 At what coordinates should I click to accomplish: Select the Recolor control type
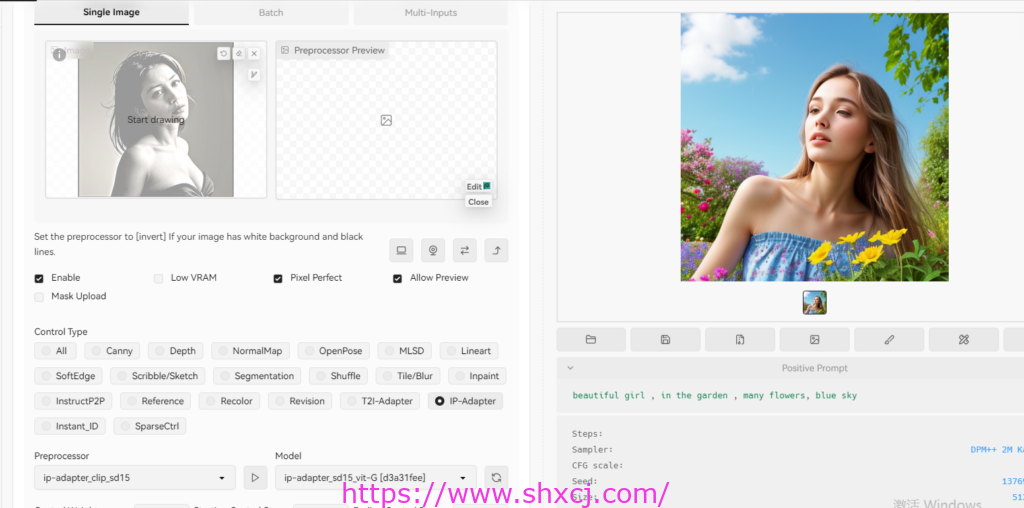coord(229,401)
